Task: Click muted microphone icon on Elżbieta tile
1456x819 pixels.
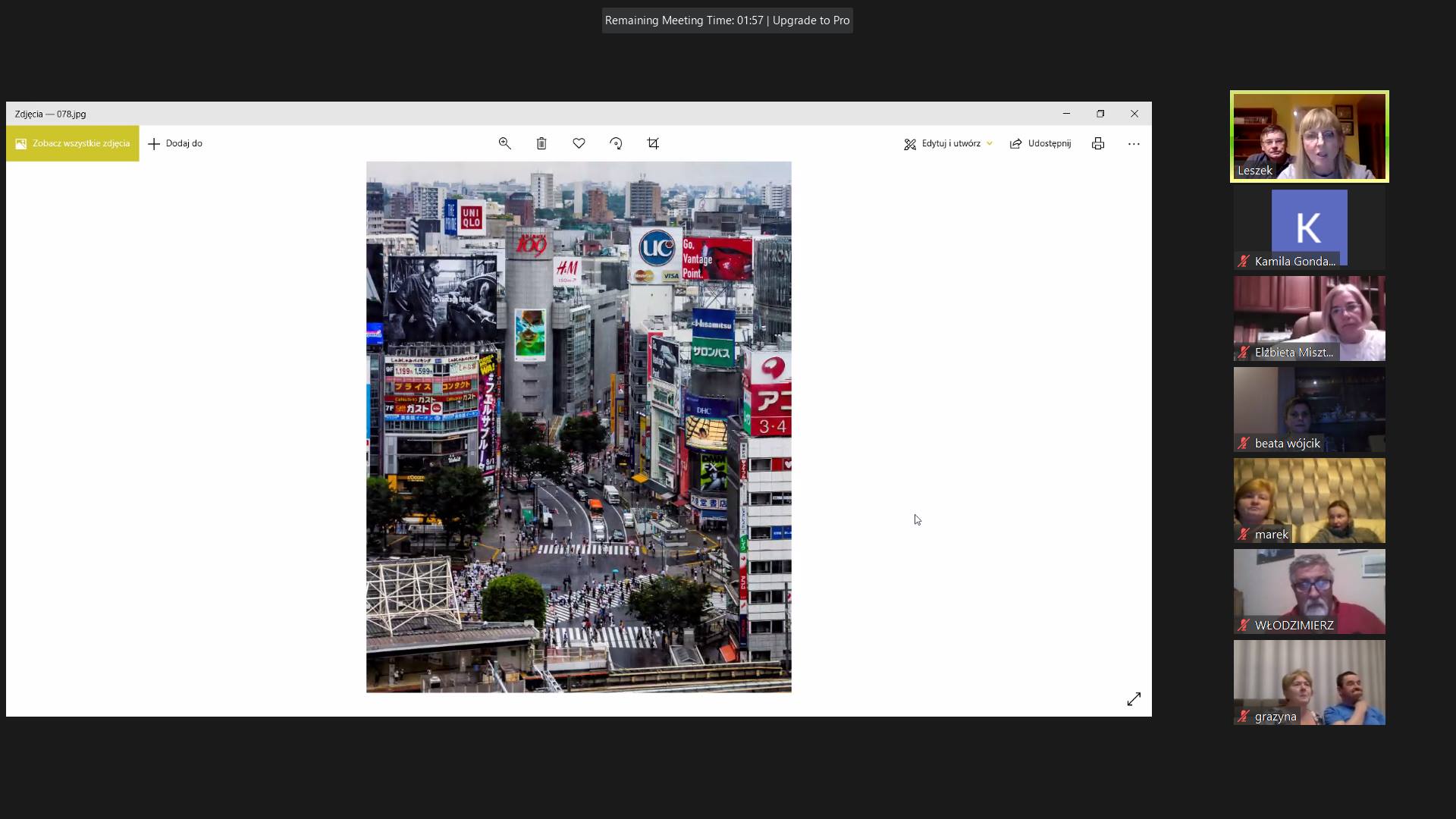Action: click(x=1244, y=353)
